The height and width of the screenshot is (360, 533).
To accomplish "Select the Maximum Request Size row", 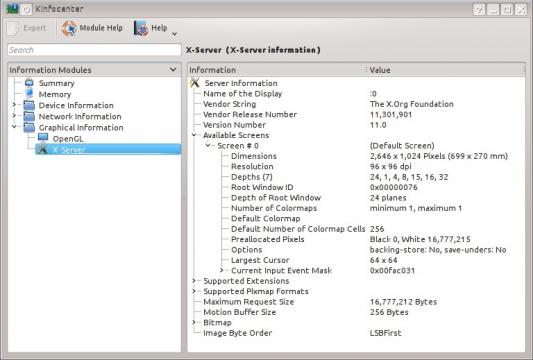I will [248, 302].
